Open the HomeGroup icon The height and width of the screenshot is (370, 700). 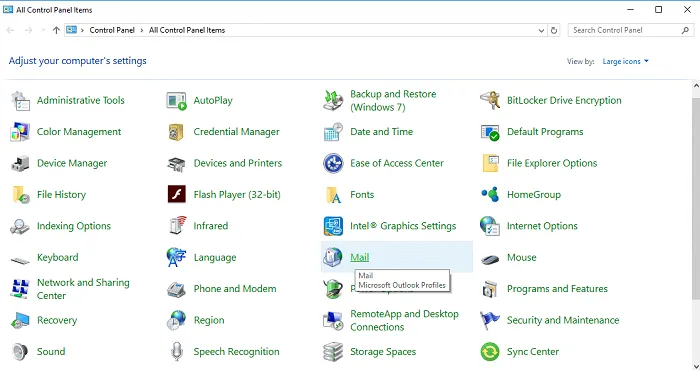[x=490, y=195]
